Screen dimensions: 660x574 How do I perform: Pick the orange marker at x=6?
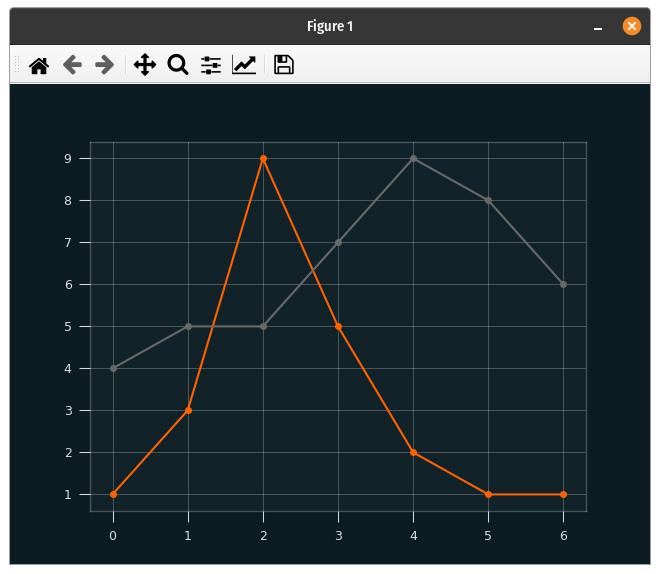(x=564, y=494)
